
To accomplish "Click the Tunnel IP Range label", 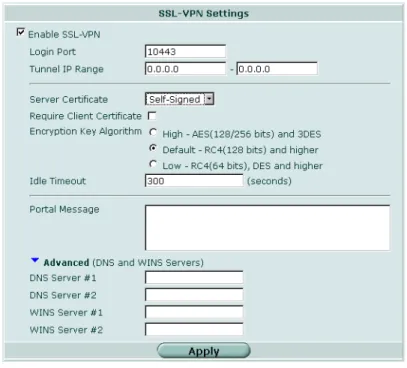I will click(x=67, y=69).
